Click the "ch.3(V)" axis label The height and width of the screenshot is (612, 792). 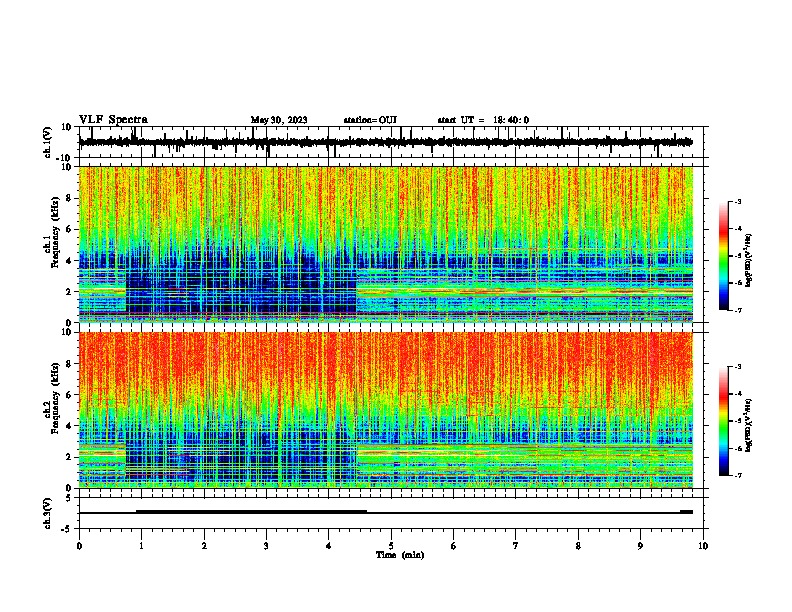coord(48,514)
